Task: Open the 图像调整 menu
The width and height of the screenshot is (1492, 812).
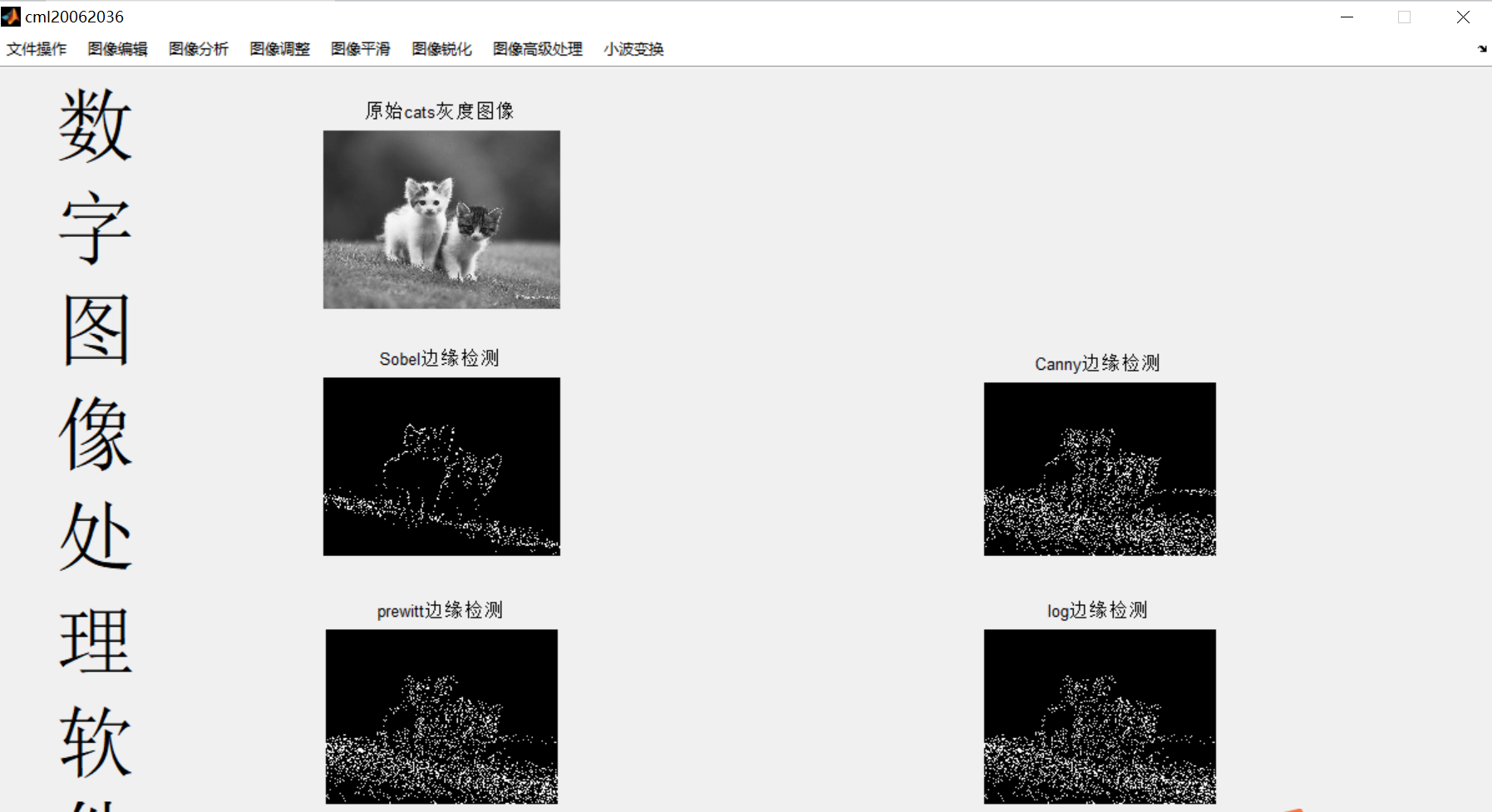Action: [x=278, y=49]
